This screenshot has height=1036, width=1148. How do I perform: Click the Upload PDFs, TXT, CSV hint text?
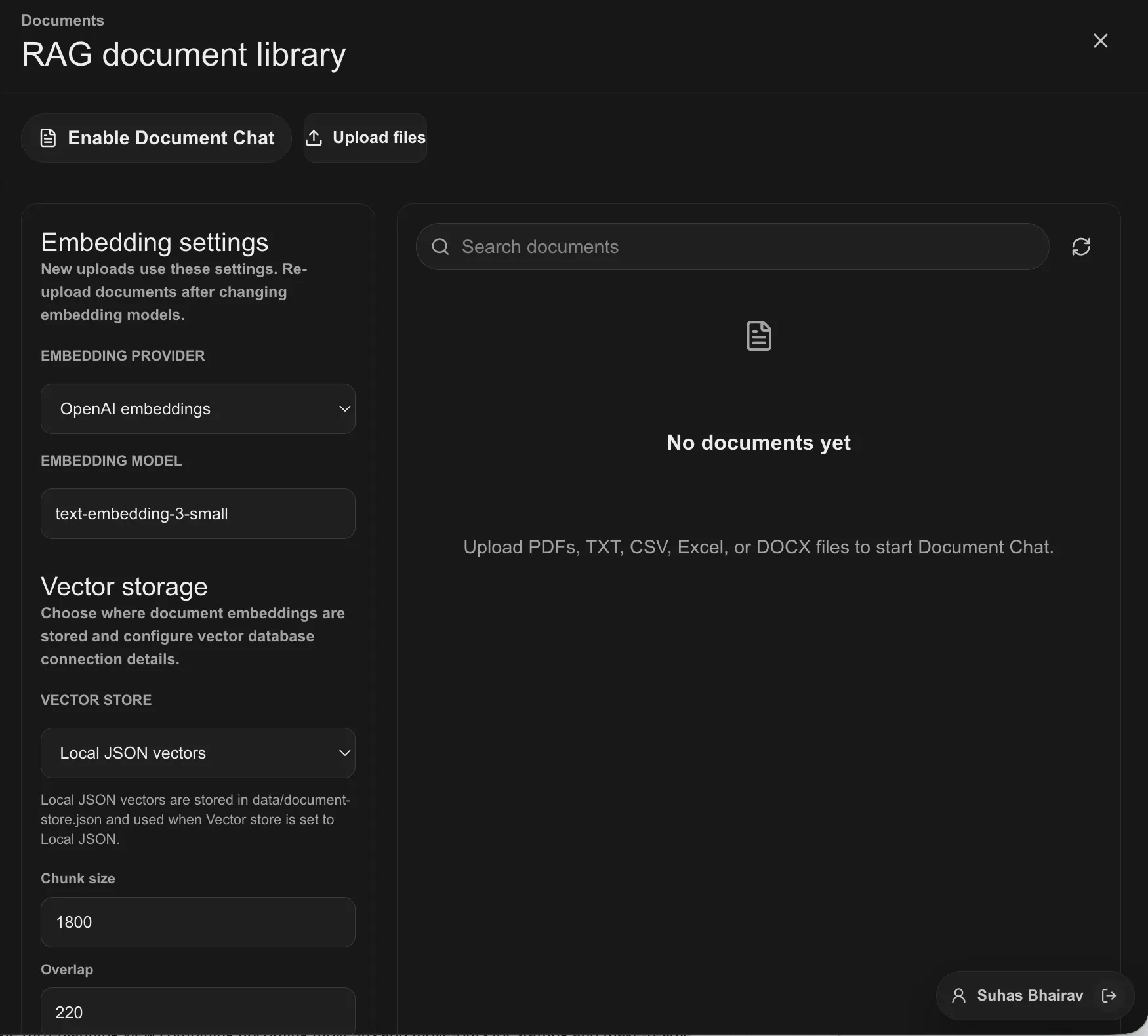tap(759, 547)
